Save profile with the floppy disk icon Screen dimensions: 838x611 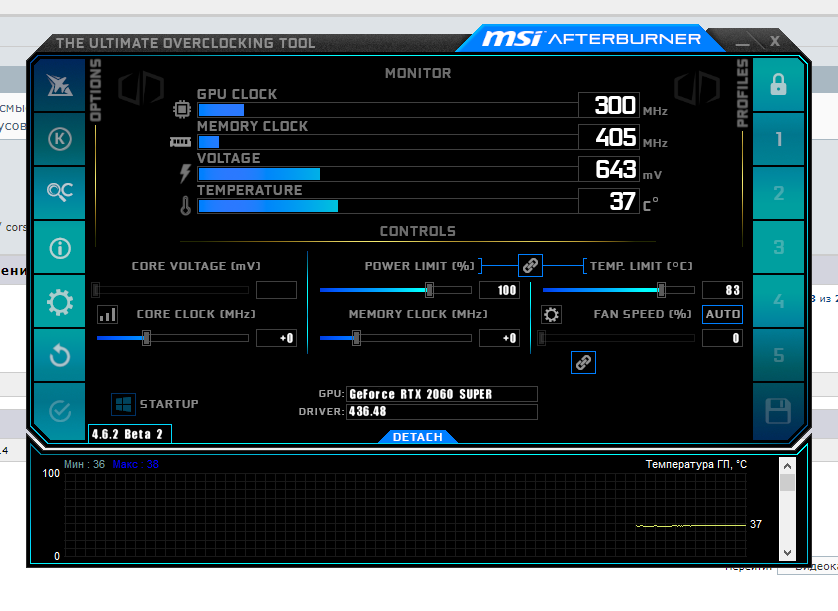[778, 411]
